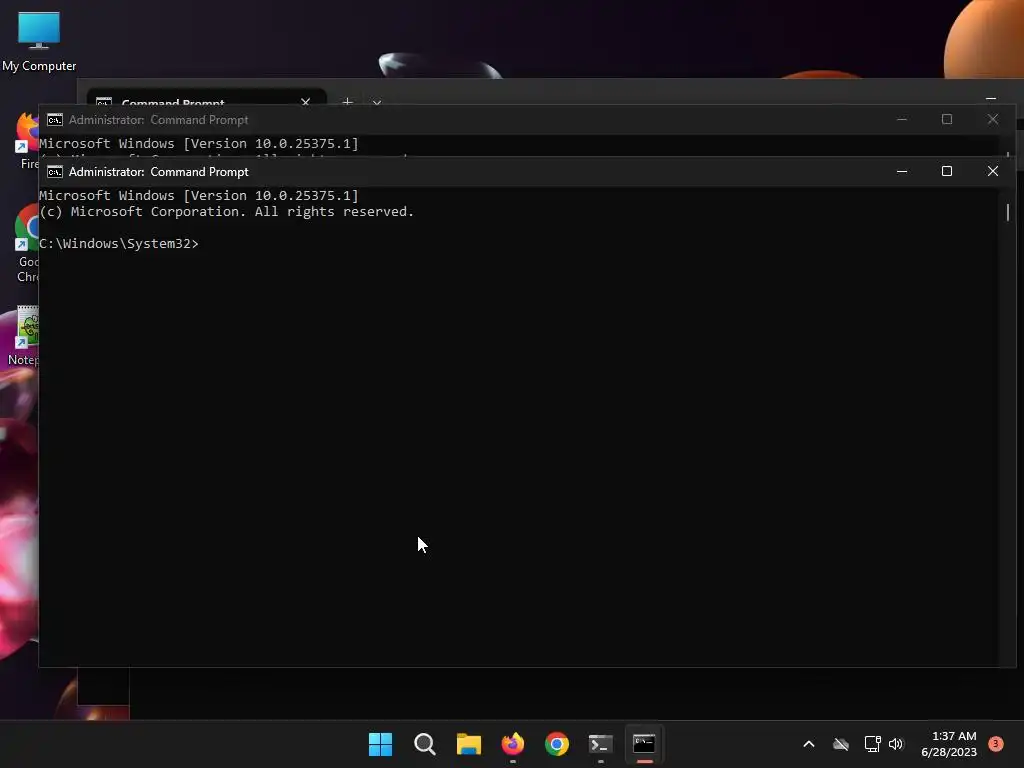Maximize the middle Administrator Command Prompt window

(947, 120)
